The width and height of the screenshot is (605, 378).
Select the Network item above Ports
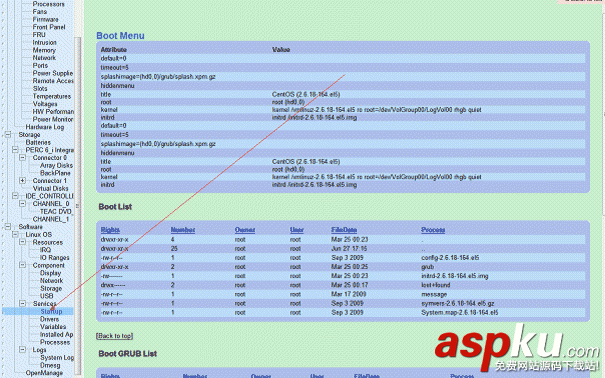pos(44,58)
